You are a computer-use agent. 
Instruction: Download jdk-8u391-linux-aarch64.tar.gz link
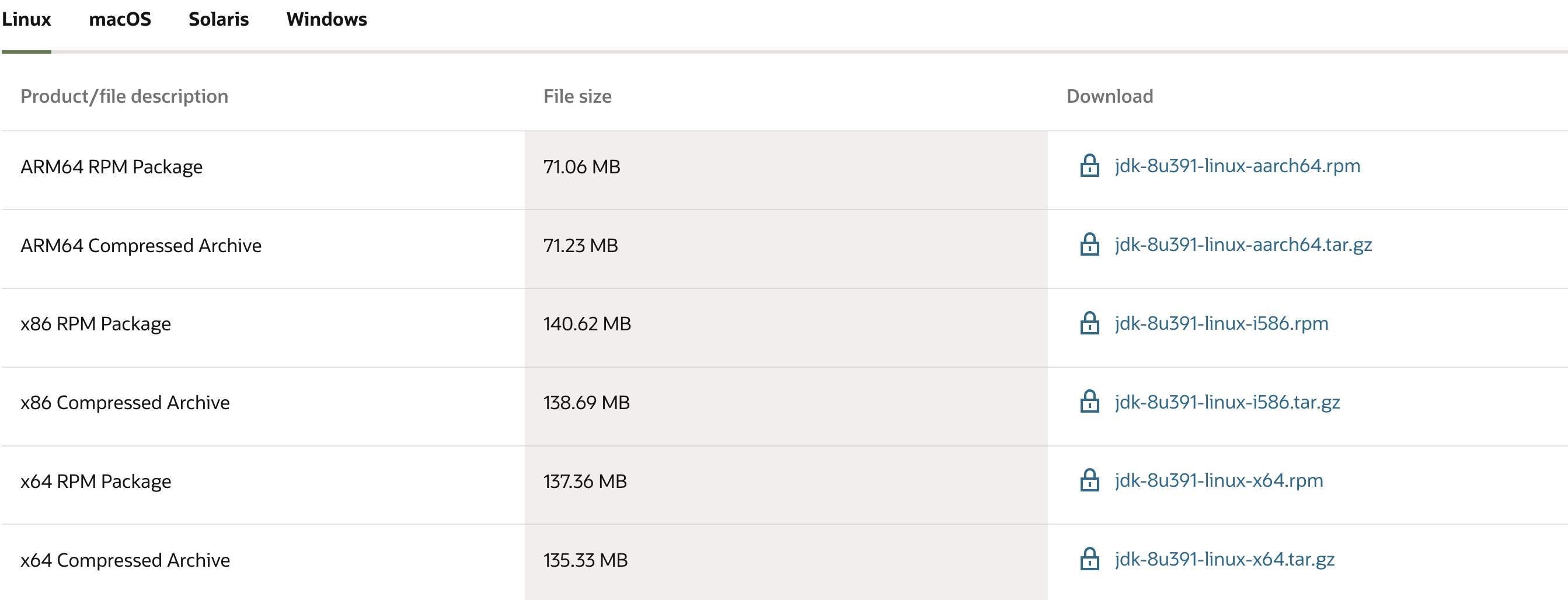click(1243, 245)
